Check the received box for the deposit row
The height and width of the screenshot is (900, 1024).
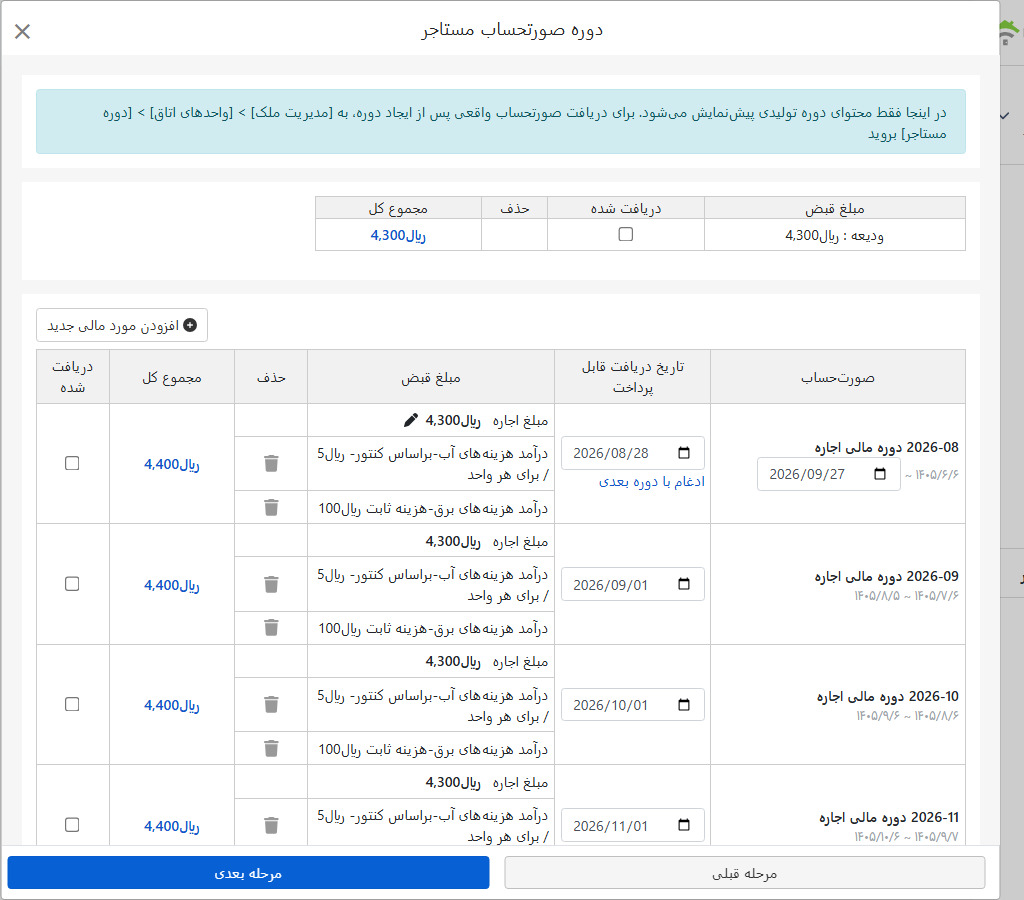tap(626, 234)
